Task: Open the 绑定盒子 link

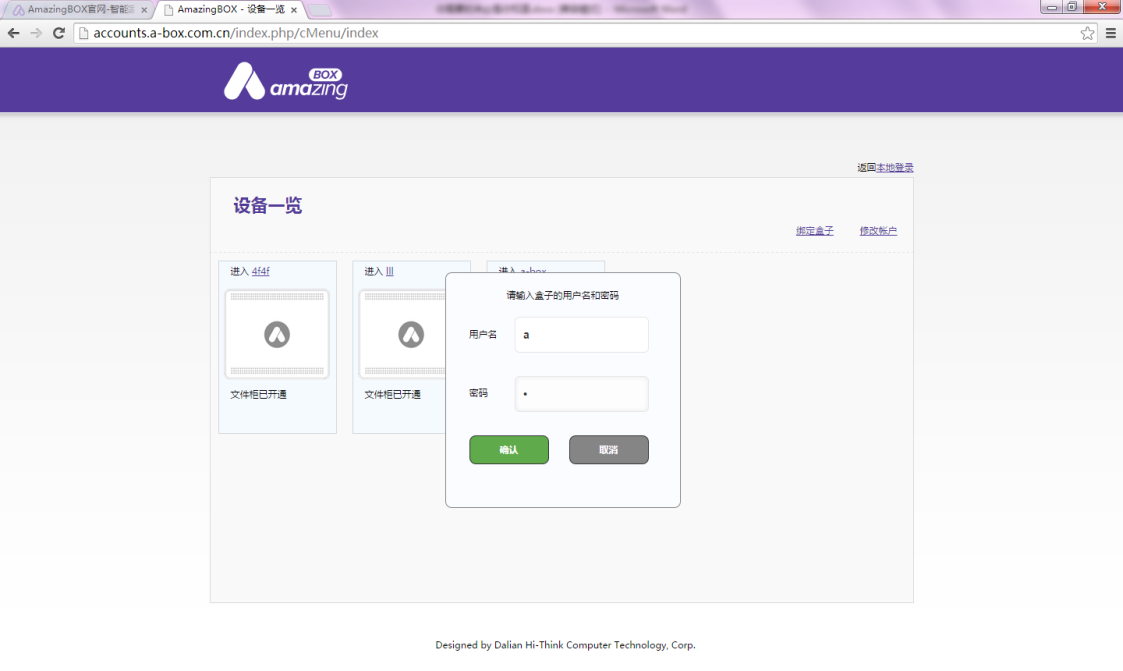Action: (x=814, y=231)
